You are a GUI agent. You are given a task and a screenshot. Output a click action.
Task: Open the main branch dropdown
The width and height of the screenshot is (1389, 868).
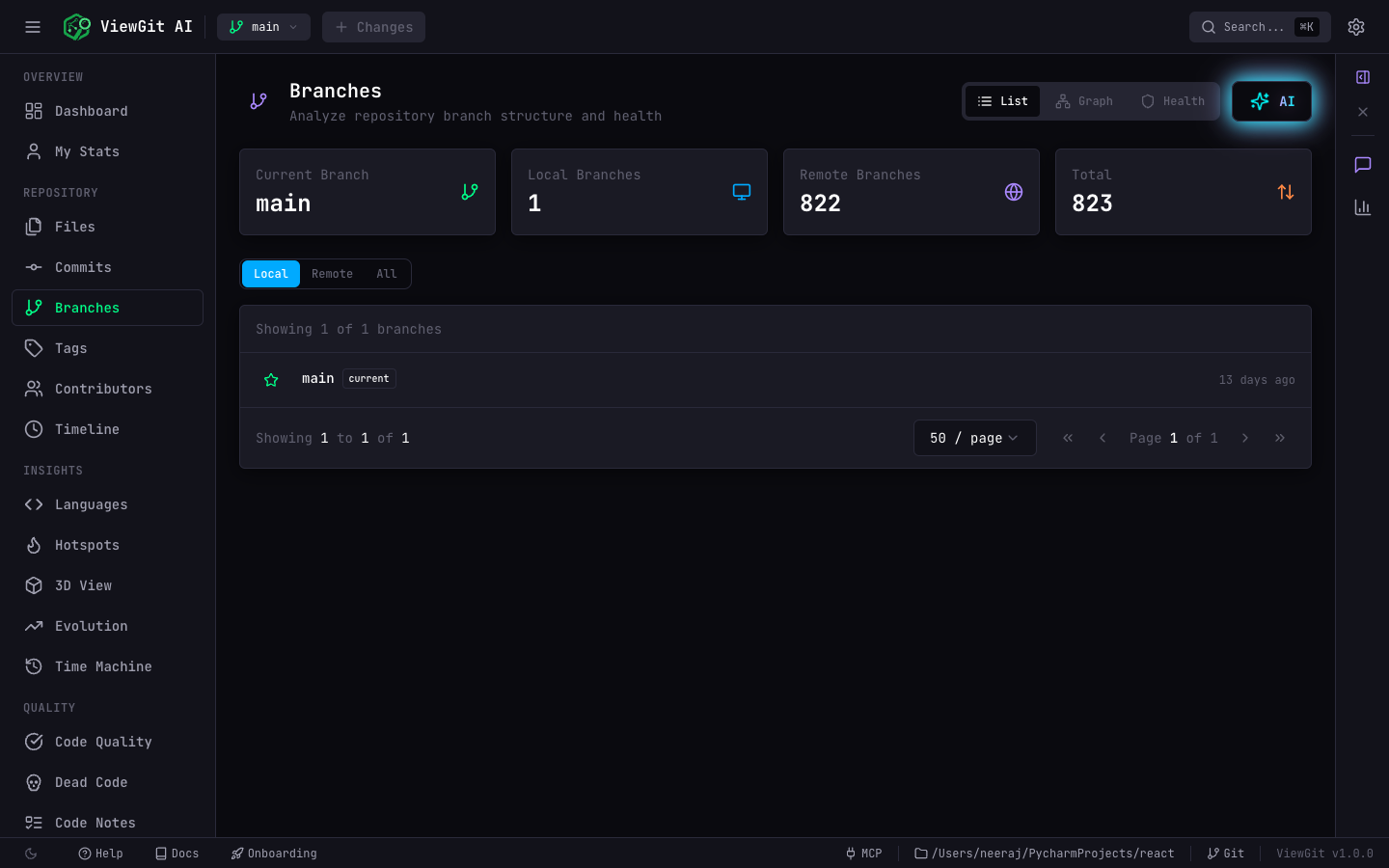click(x=263, y=26)
